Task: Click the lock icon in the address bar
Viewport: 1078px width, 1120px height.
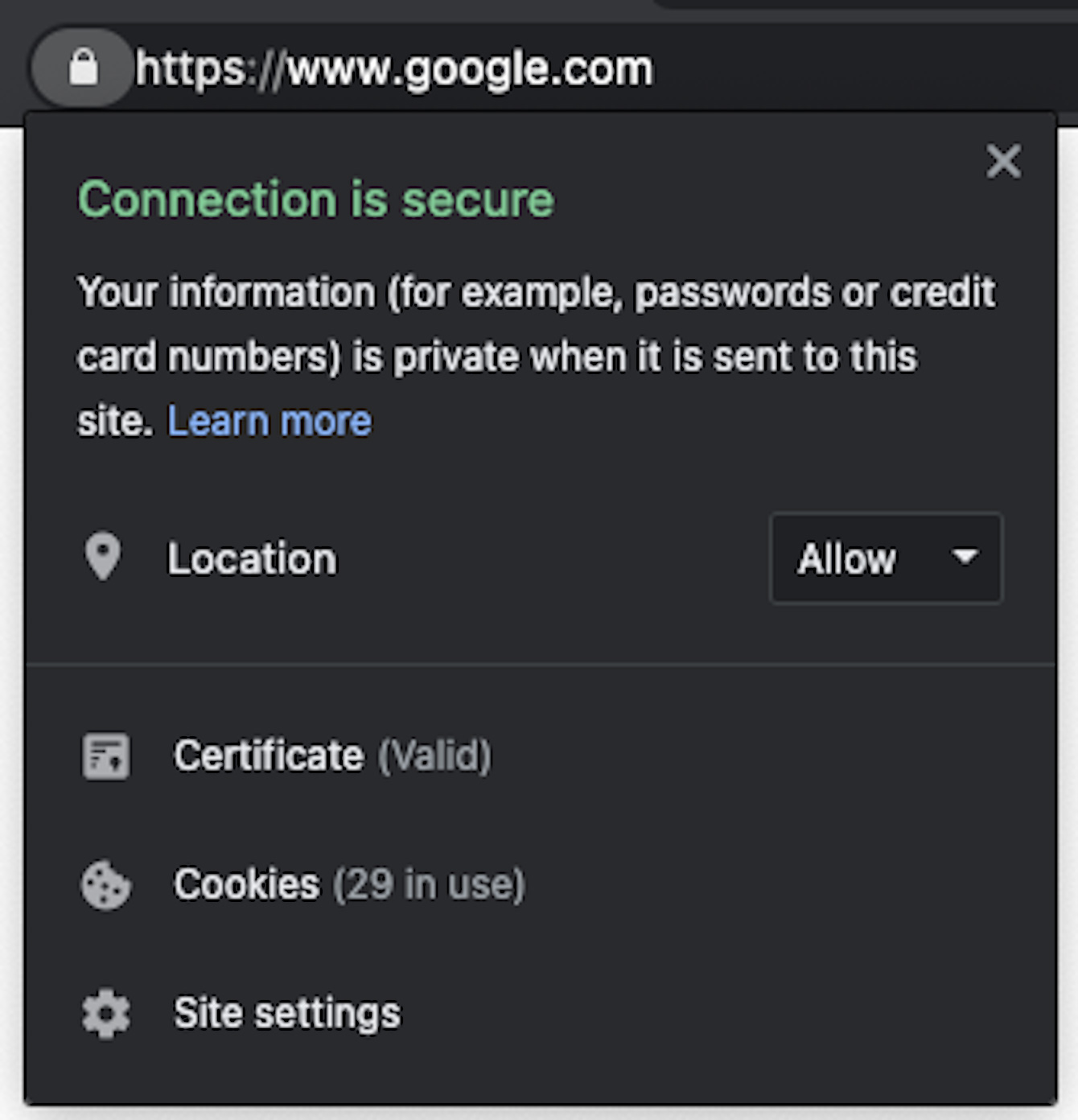Action: click(x=83, y=68)
